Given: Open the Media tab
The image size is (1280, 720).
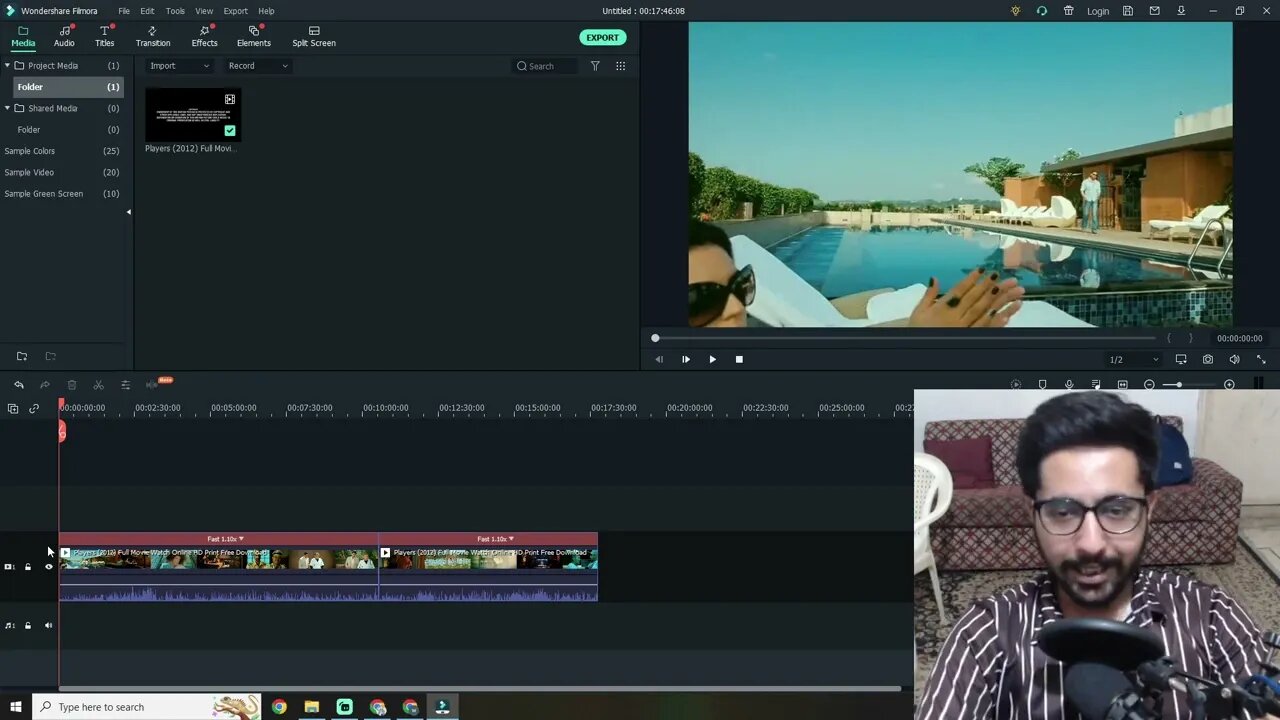Looking at the screenshot, I should (23, 37).
